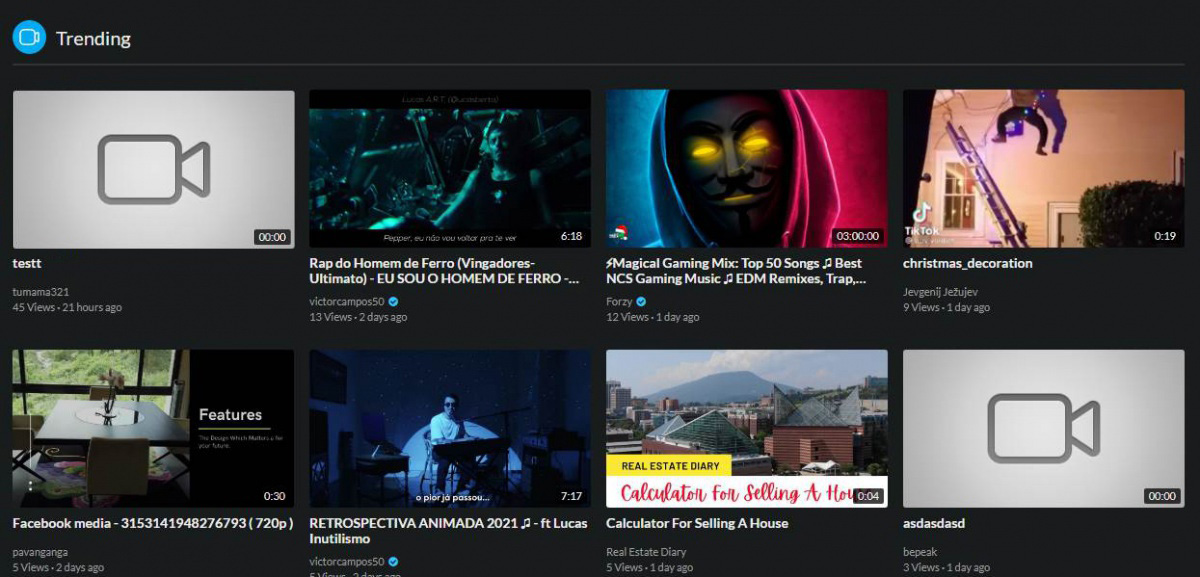Click the 'testt' video title
1200x577 pixels.
click(x=27, y=263)
